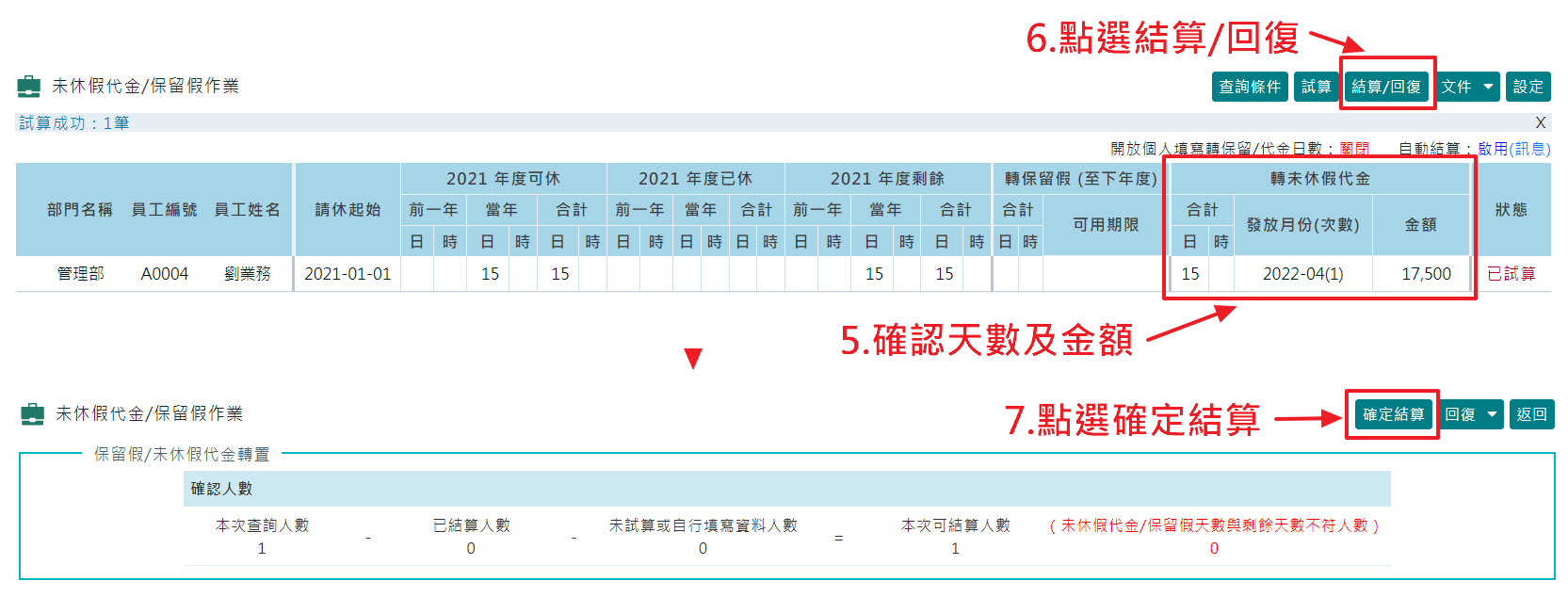Click the 轉保留假 (至下年度) header
Screen dimensions: 1568x597
pos(1081,179)
